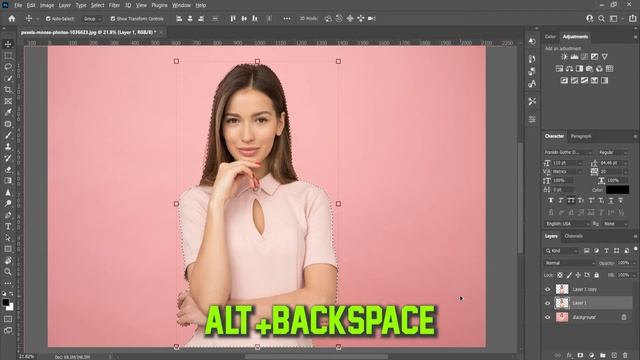Screen dimensions: 640x360
Task: Toggle the Auto-Select checkbox
Action: click(x=48, y=19)
